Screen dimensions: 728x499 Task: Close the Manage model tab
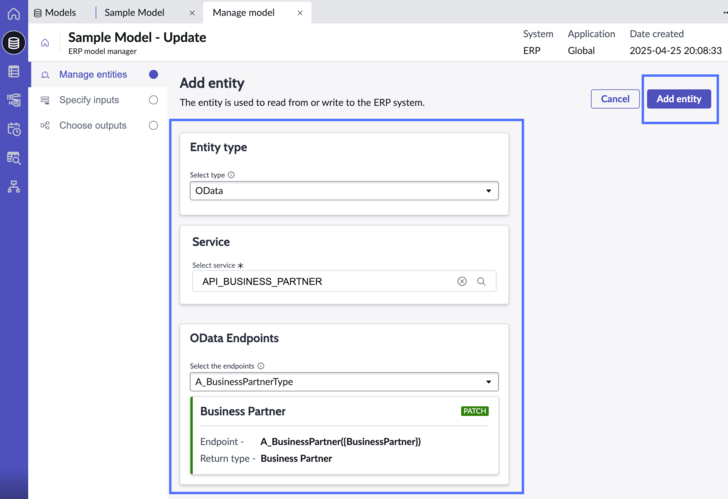click(x=300, y=13)
